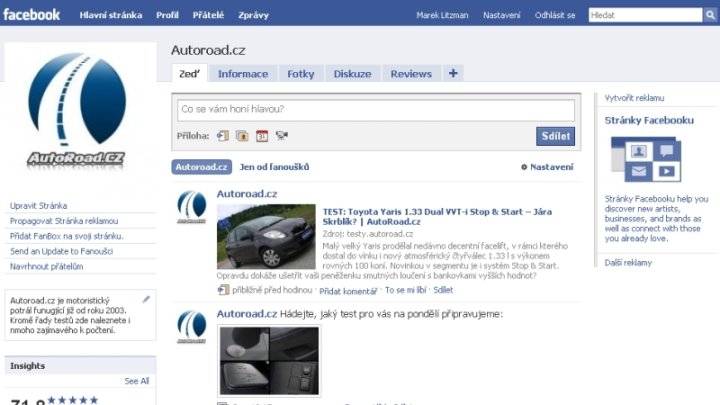Open the add-tab plus icon

[453, 73]
